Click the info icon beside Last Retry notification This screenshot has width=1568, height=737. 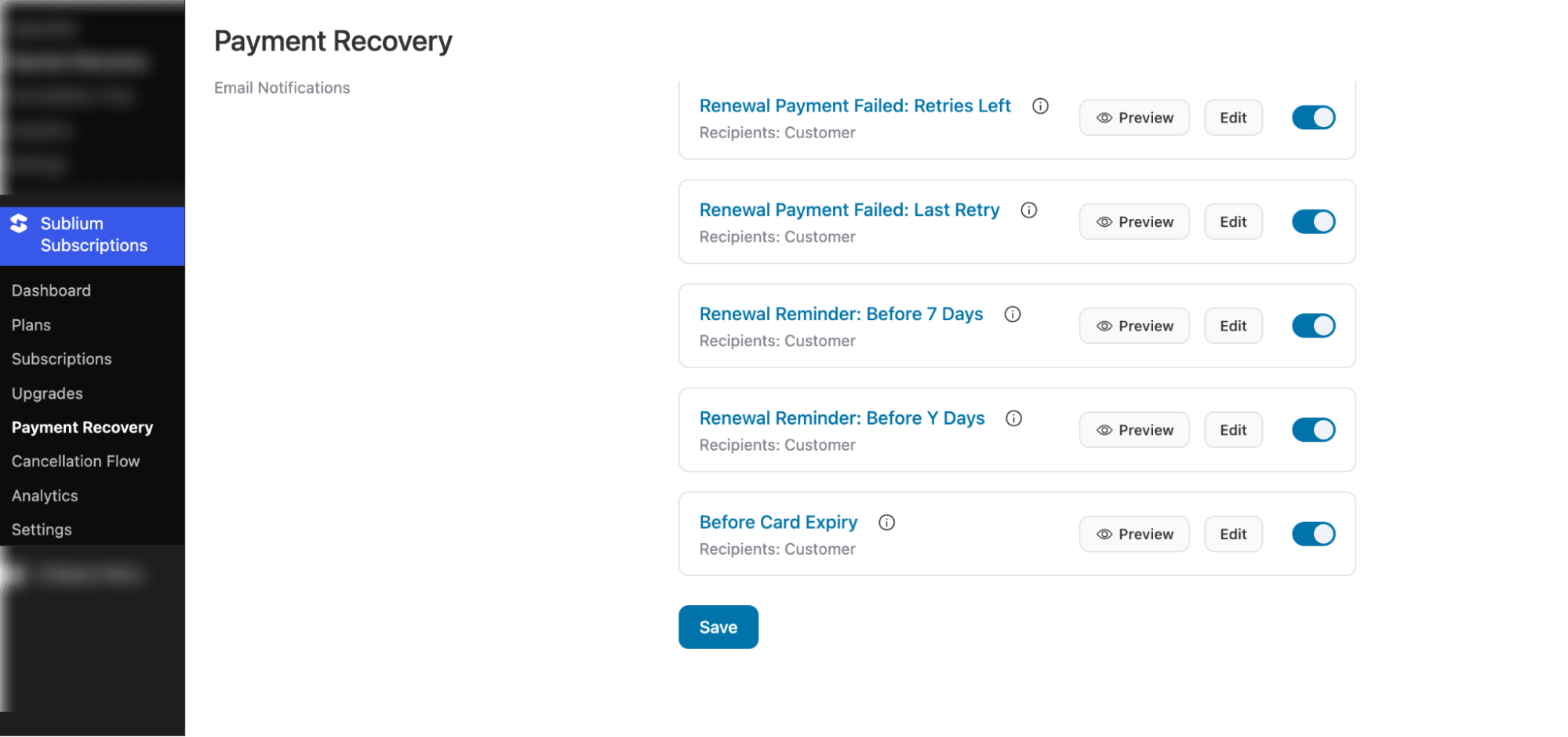[x=1028, y=210]
